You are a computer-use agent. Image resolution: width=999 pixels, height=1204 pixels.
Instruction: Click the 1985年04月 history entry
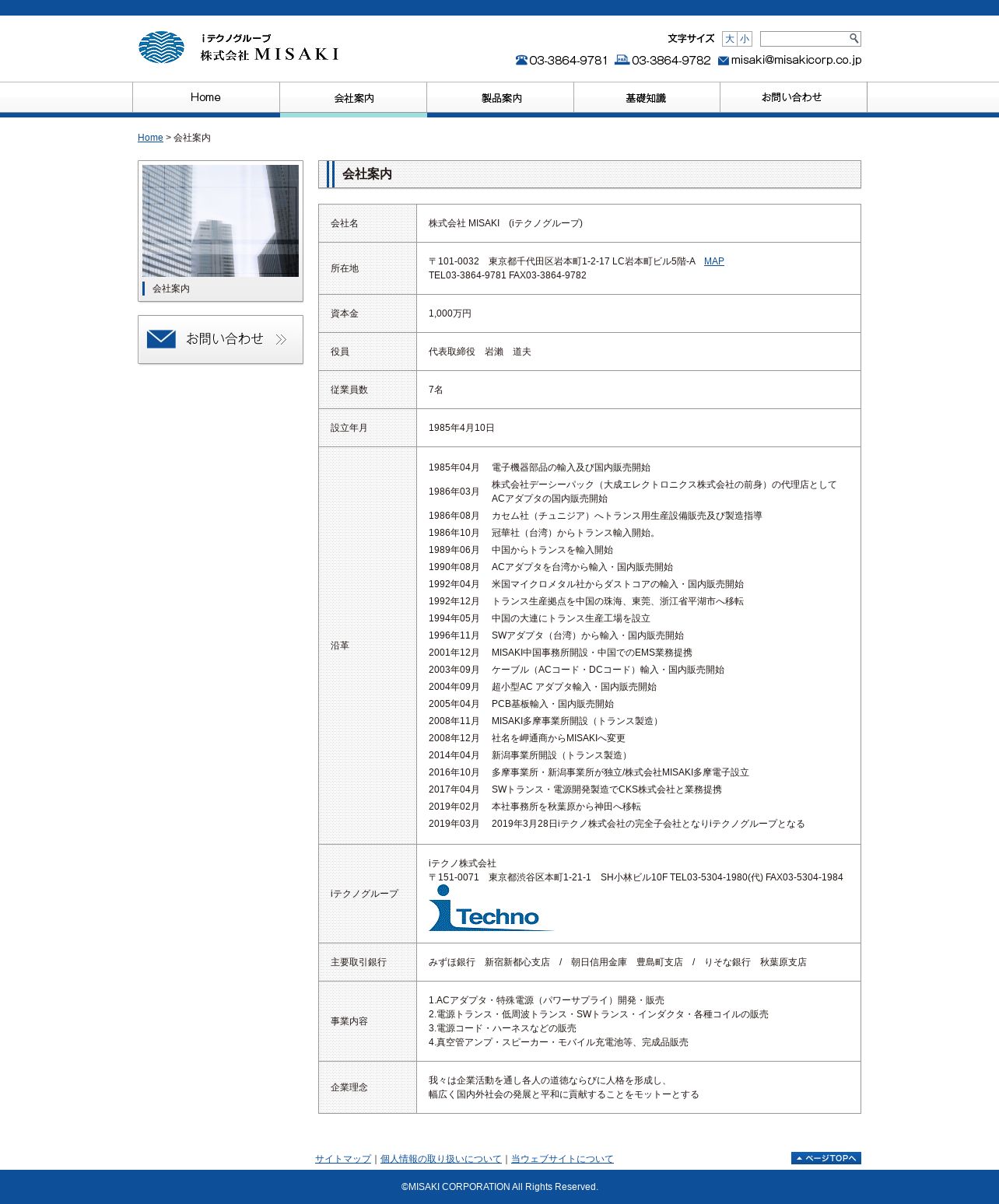(539, 467)
